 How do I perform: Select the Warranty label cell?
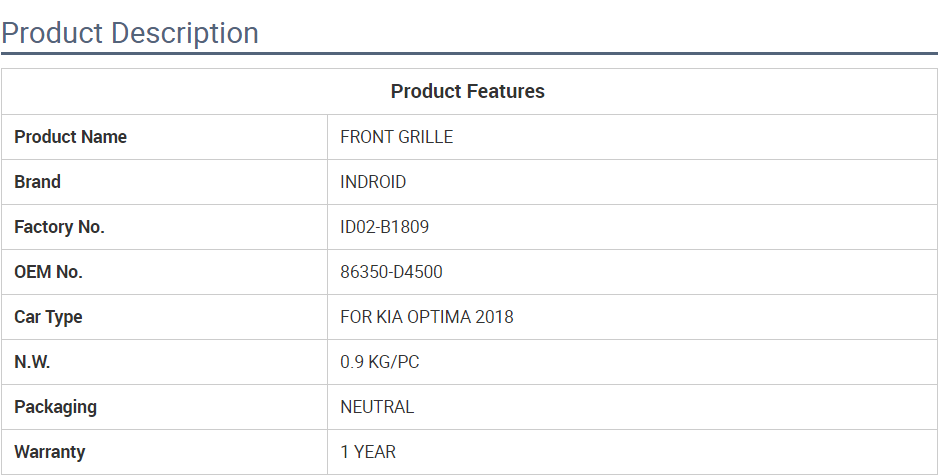coord(49,452)
